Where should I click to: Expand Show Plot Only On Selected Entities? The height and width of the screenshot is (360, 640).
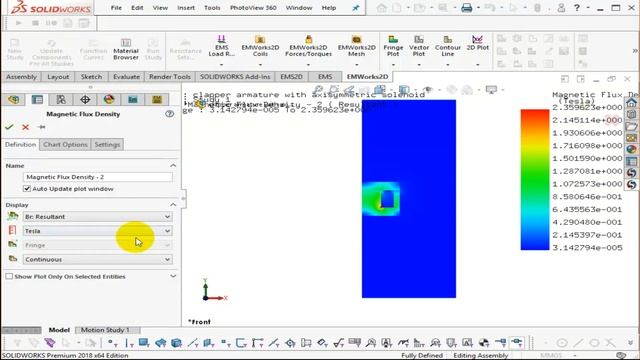pyautogui.click(x=173, y=276)
